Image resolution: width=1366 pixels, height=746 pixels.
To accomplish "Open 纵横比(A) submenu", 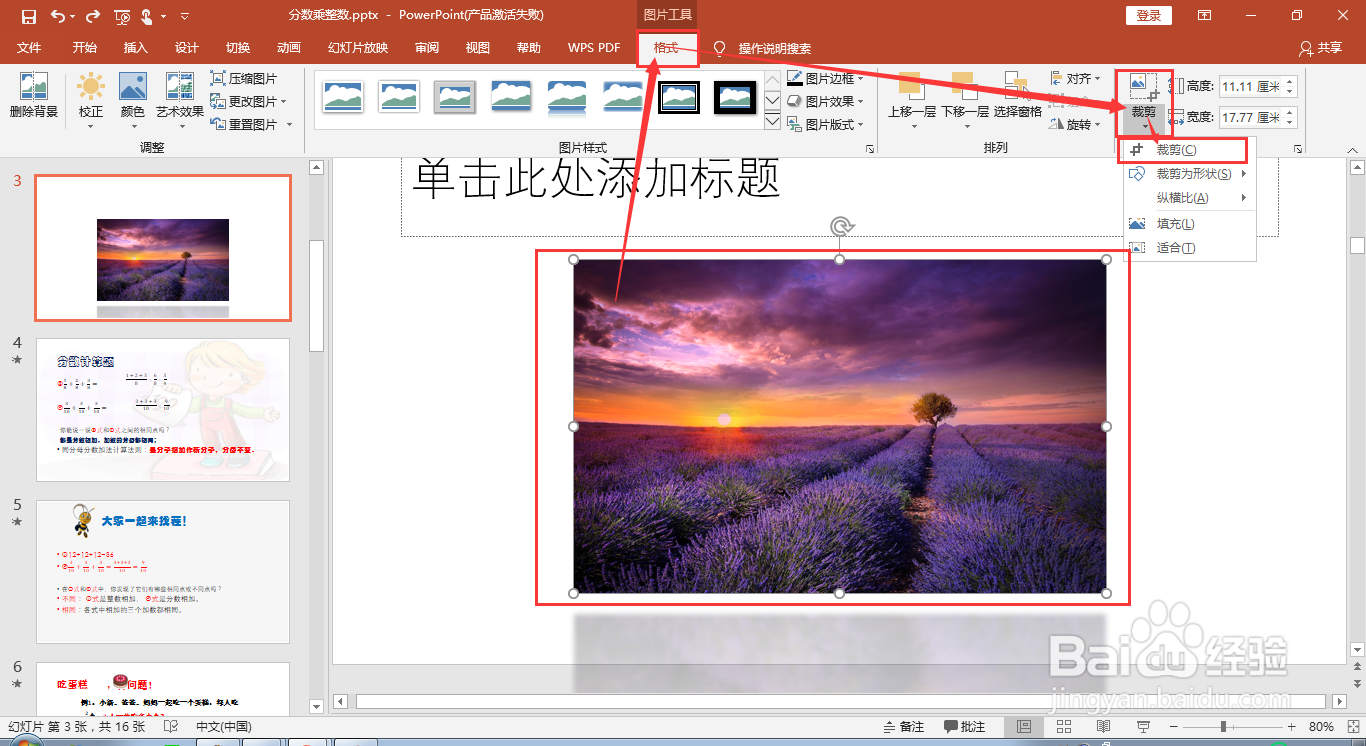I will pyautogui.click(x=1189, y=198).
